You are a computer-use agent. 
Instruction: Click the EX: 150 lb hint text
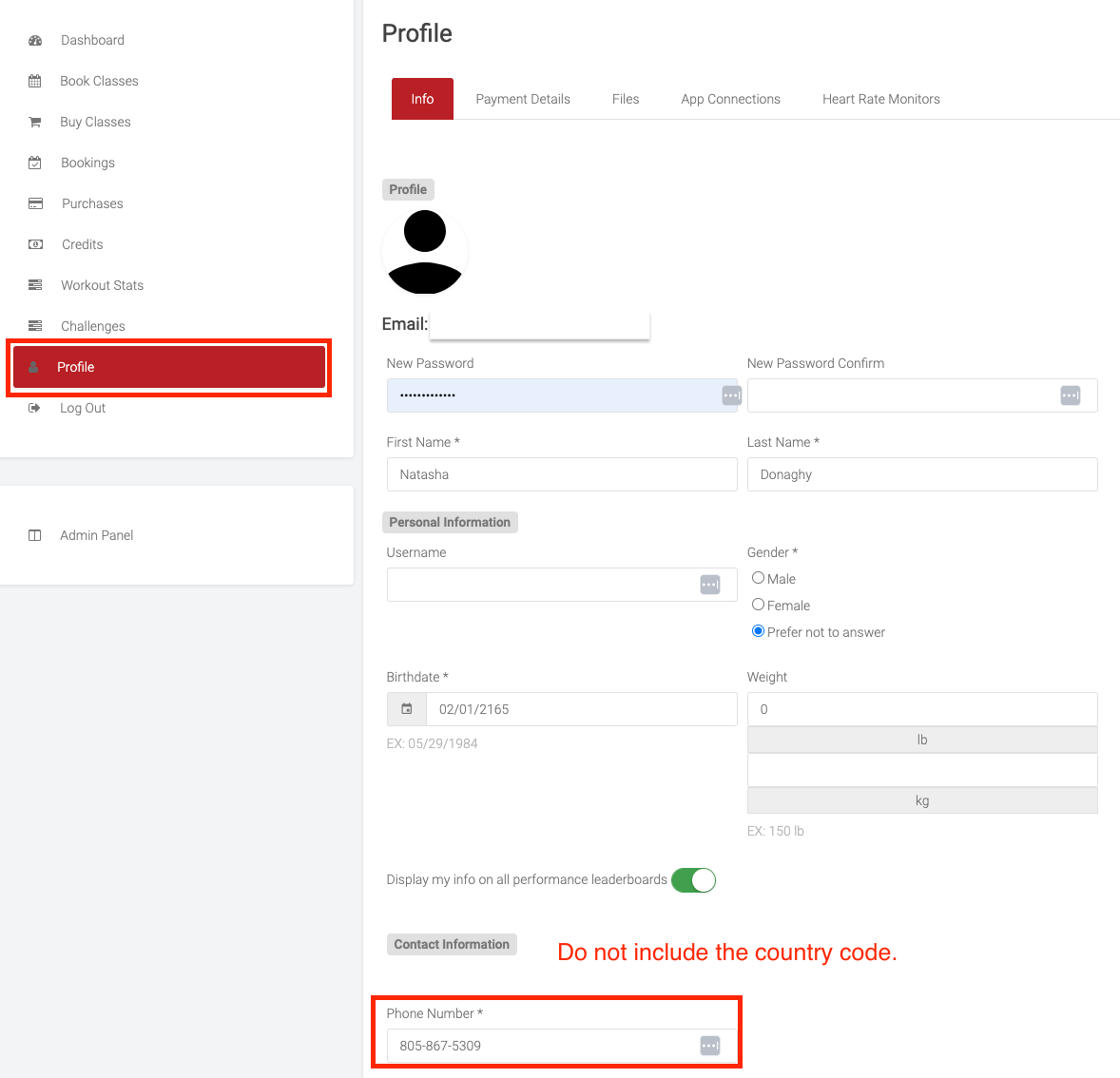[x=775, y=831]
